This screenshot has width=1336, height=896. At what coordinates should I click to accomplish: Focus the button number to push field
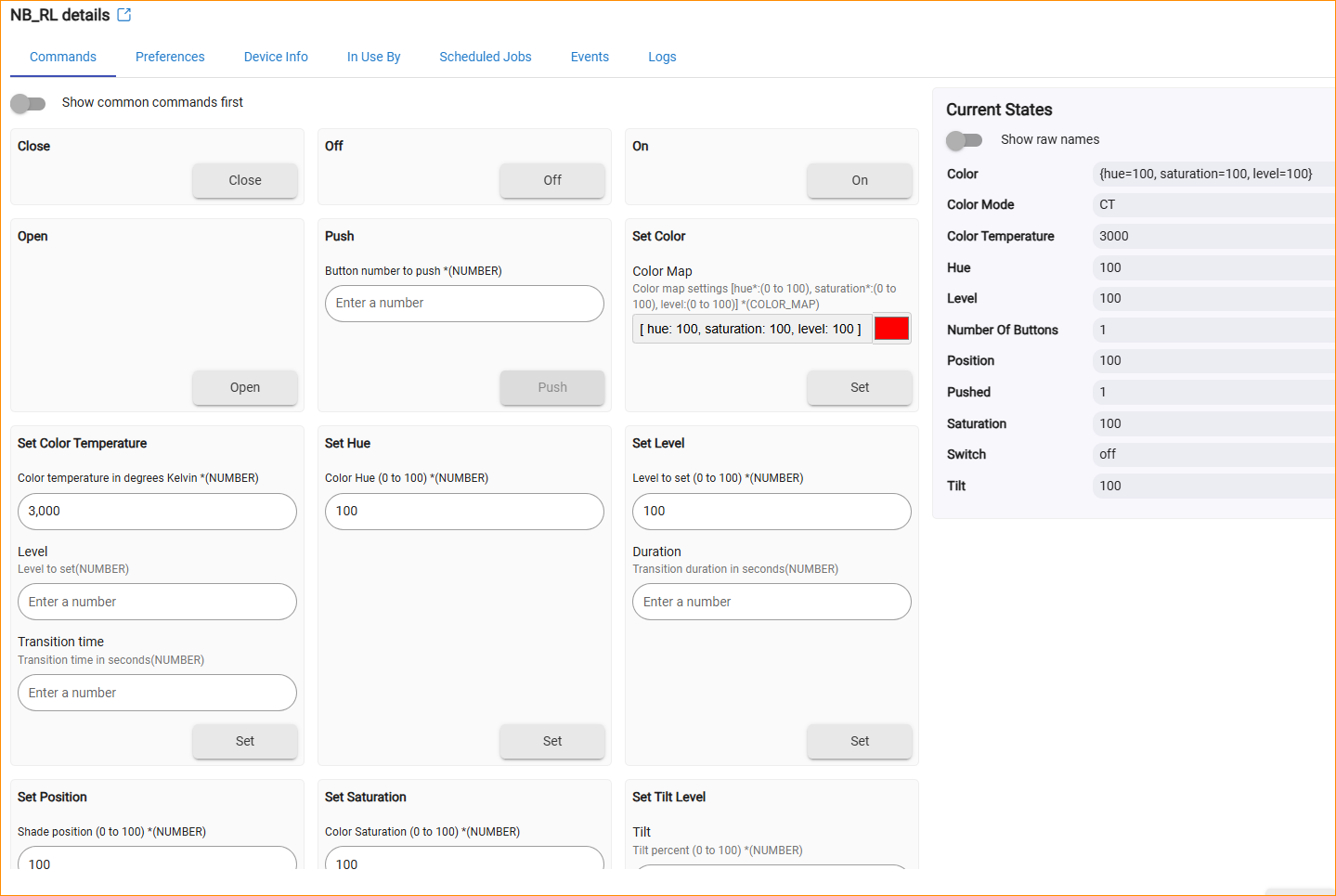(464, 304)
